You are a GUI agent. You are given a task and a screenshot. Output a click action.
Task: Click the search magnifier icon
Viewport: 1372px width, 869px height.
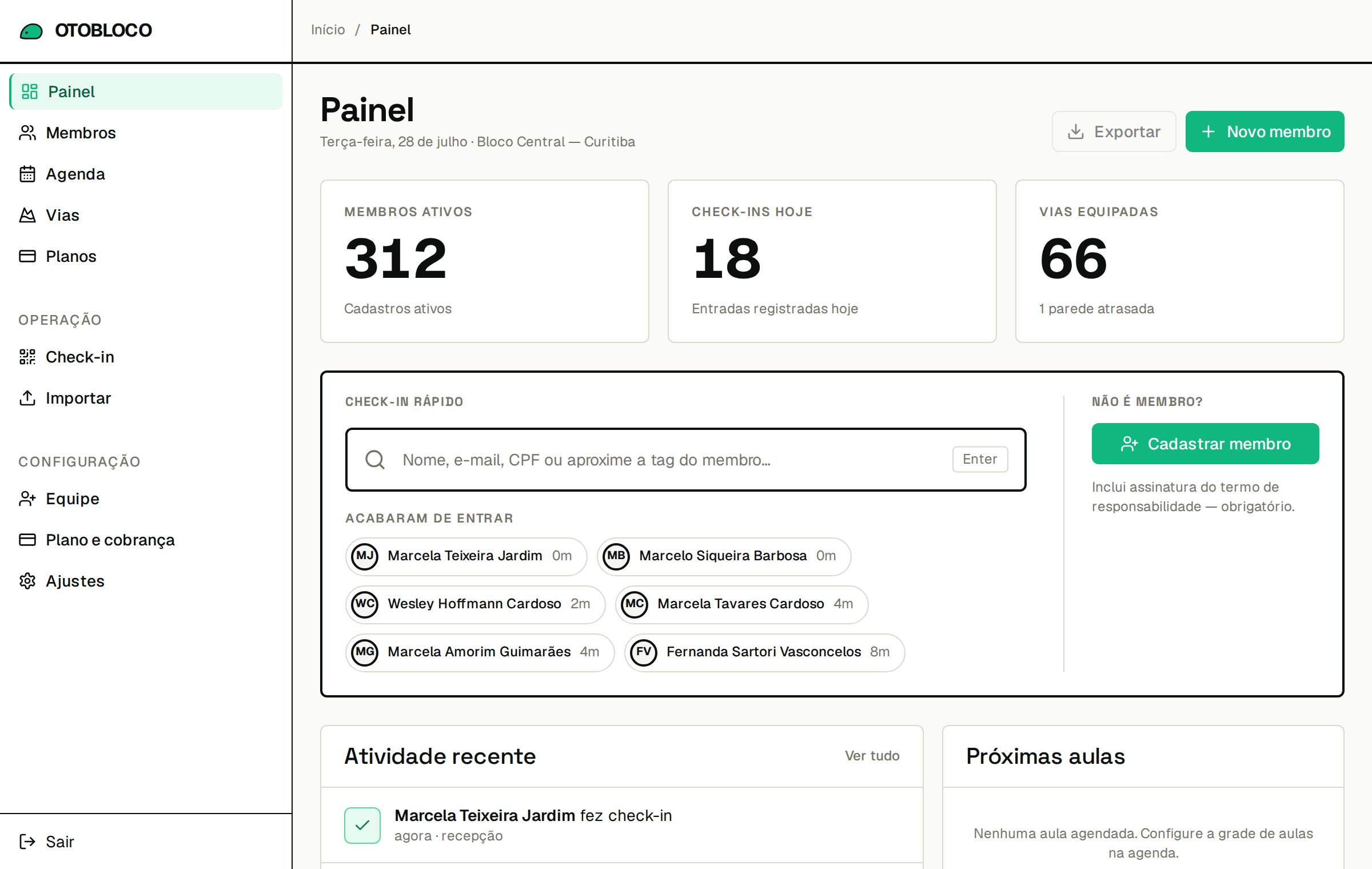(x=375, y=460)
